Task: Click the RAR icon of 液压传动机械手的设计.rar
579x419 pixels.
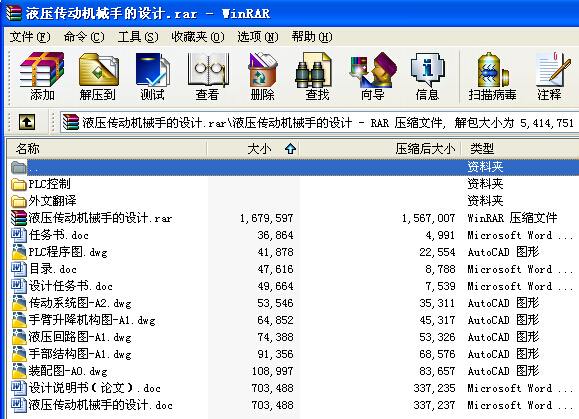Action: [x=19, y=218]
